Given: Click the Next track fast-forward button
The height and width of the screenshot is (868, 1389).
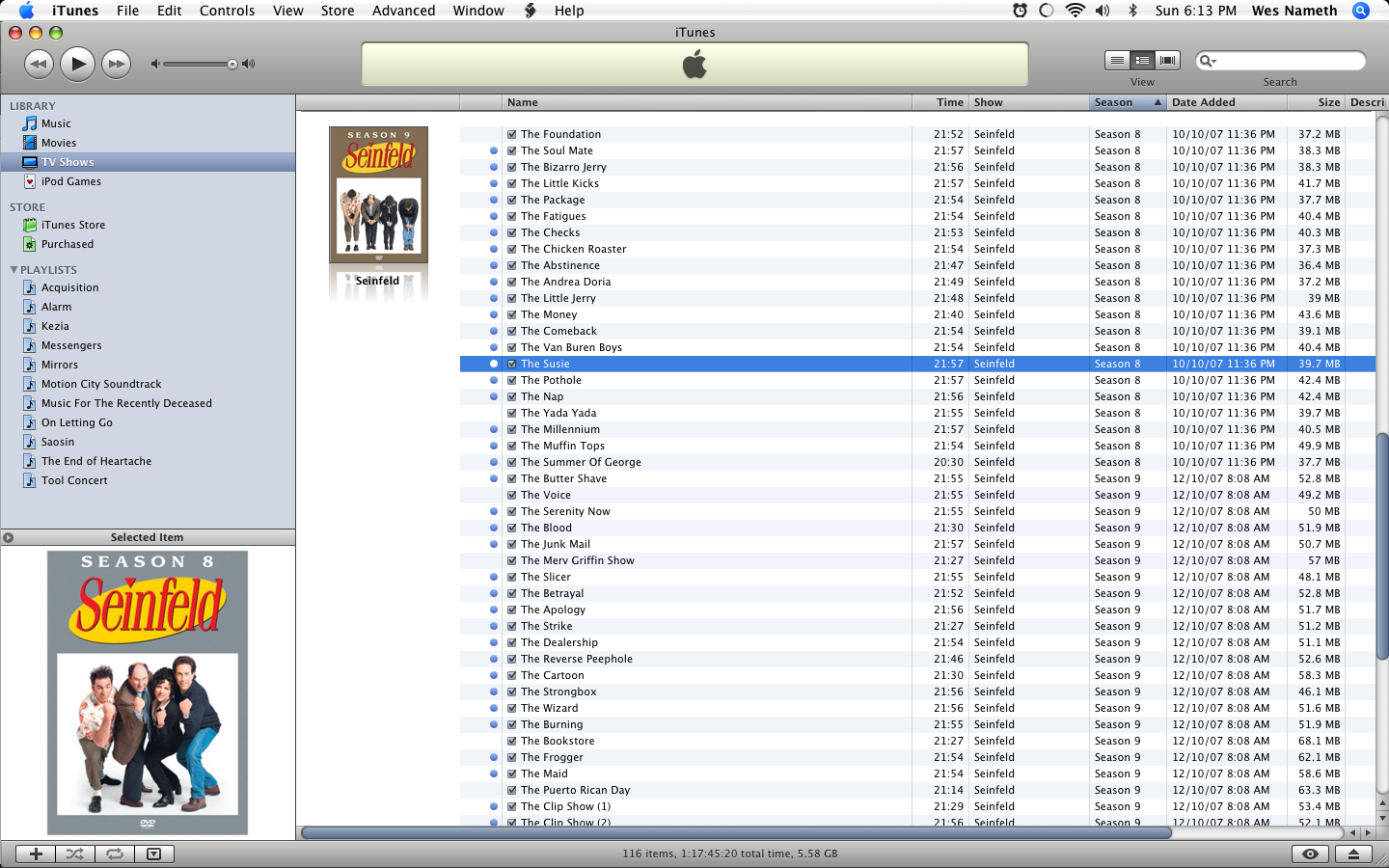Looking at the screenshot, I should (x=116, y=65).
